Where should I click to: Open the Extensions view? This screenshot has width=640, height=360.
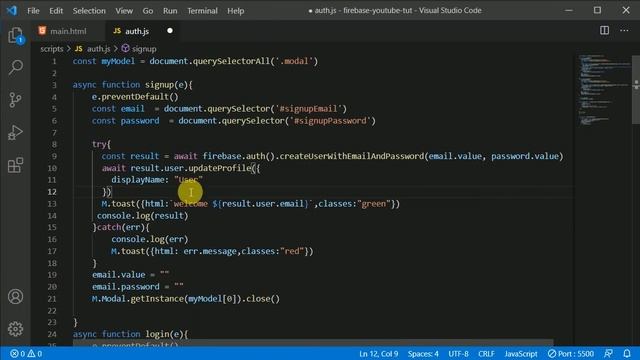[x=16, y=165]
